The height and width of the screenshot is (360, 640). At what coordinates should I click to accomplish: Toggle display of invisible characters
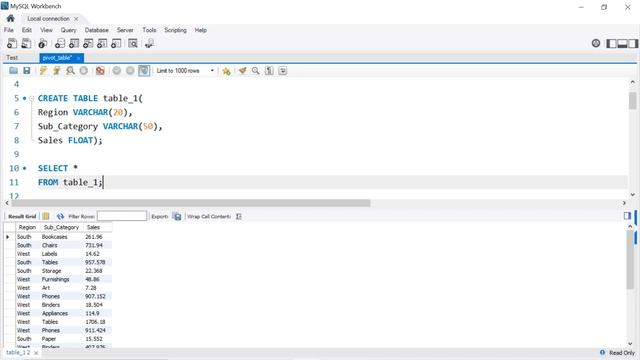269,71
